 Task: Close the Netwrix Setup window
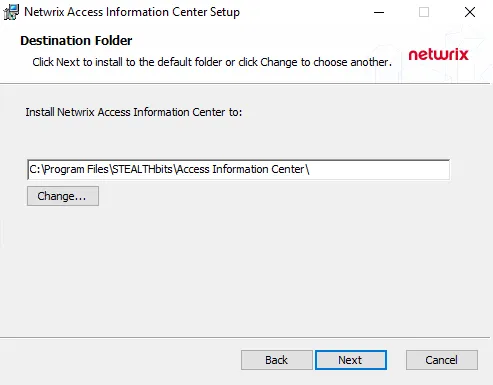coord(470,12)
